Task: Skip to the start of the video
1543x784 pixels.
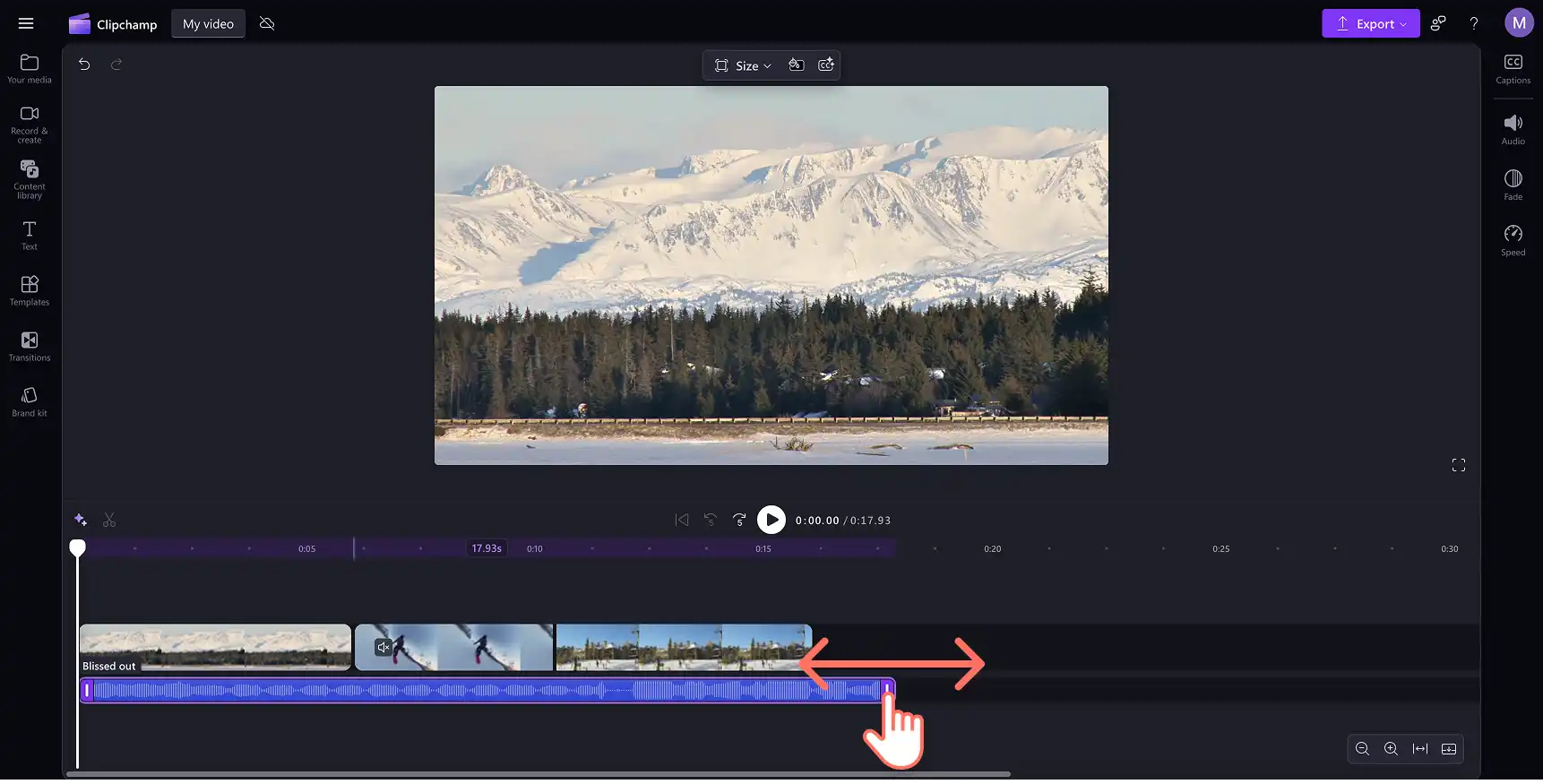Action: (x=682, y=520)
